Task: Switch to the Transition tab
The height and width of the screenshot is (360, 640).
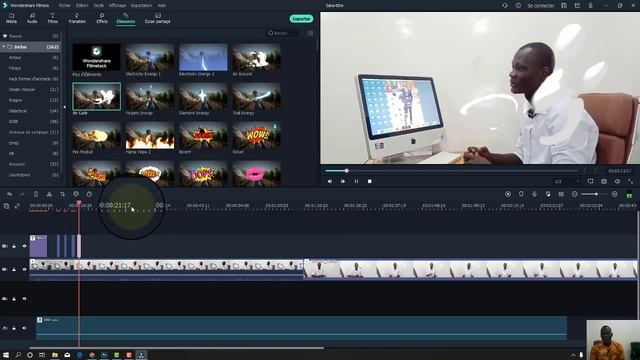Action: click(x=77, y=18)
